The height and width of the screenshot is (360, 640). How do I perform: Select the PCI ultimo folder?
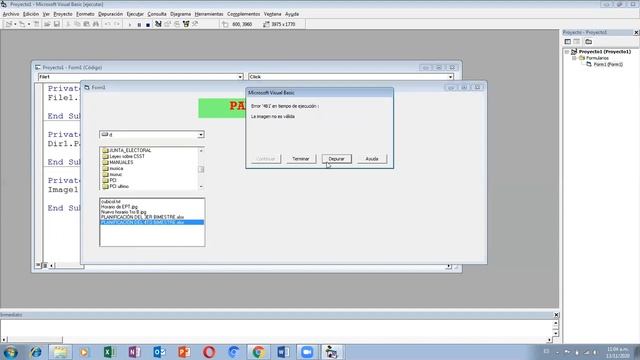tap(116, 187)
